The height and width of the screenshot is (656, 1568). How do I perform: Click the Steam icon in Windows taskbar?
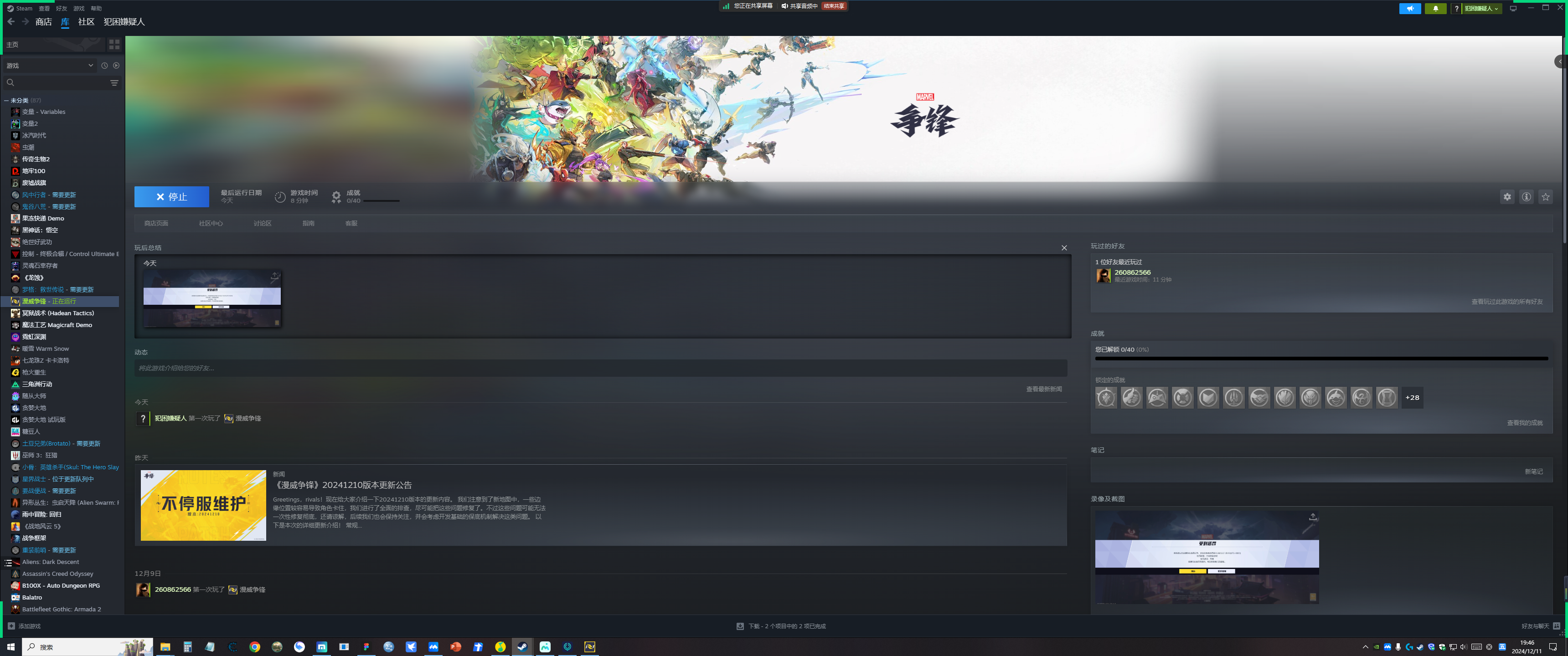[x=522, y=646]
